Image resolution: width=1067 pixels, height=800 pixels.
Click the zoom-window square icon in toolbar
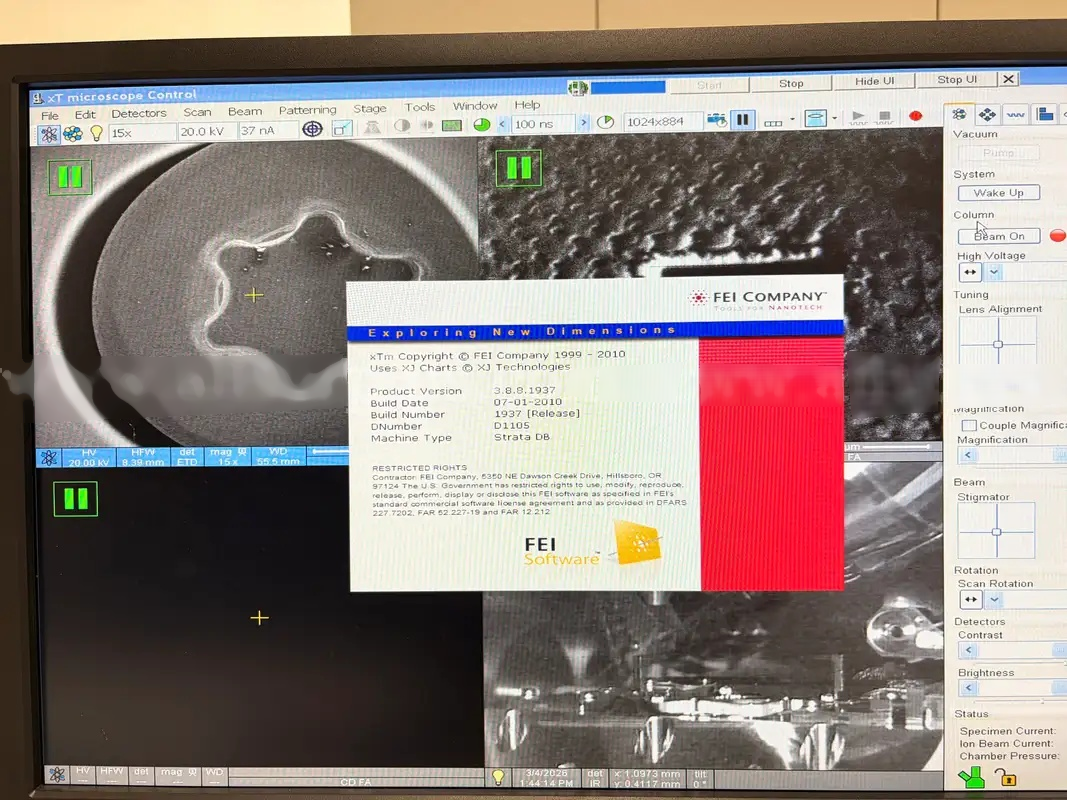coord(342,128)
